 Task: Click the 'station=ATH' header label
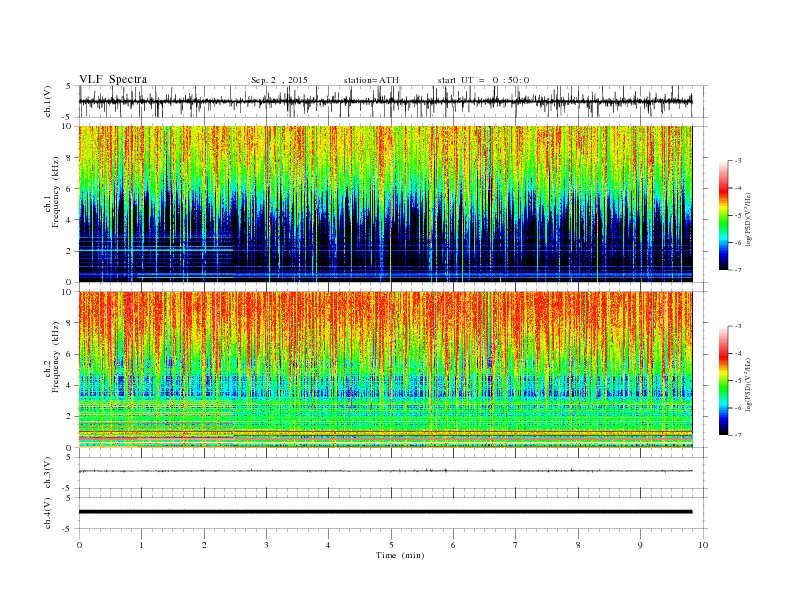click(371, 80)
